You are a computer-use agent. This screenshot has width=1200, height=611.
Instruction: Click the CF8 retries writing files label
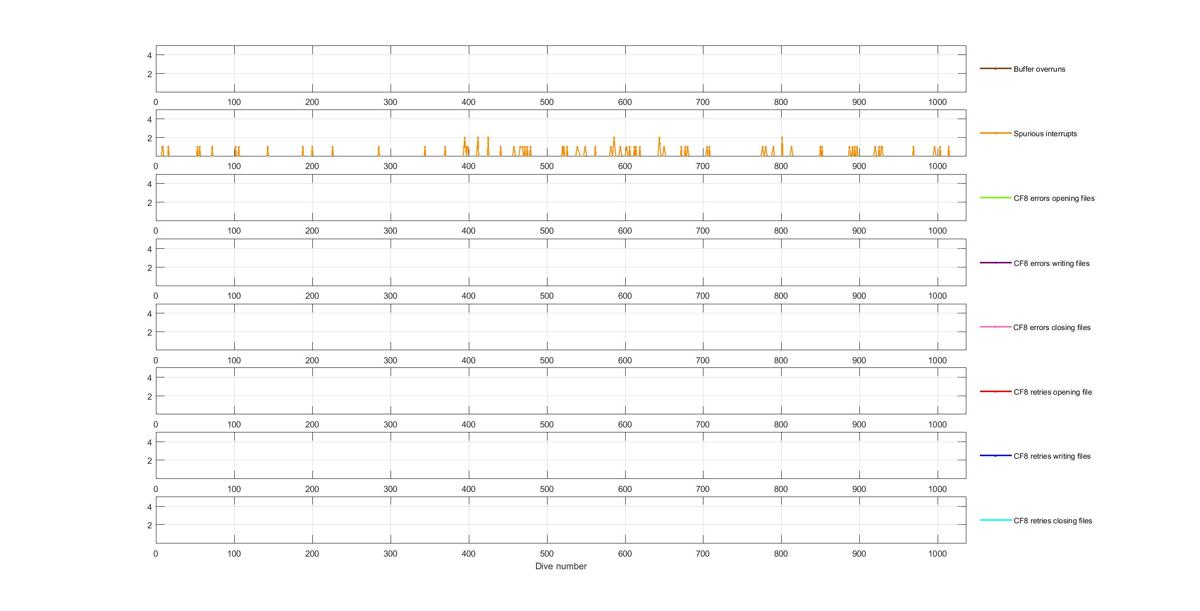(1052, 456)
